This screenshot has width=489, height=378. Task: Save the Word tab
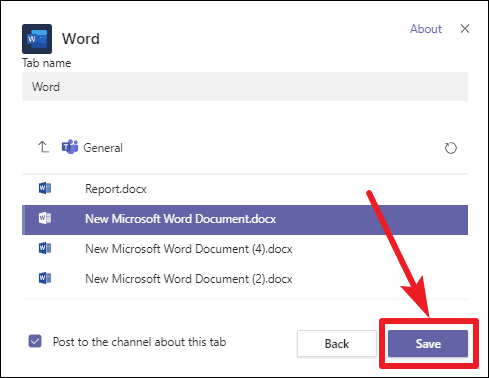pos(428,344)
